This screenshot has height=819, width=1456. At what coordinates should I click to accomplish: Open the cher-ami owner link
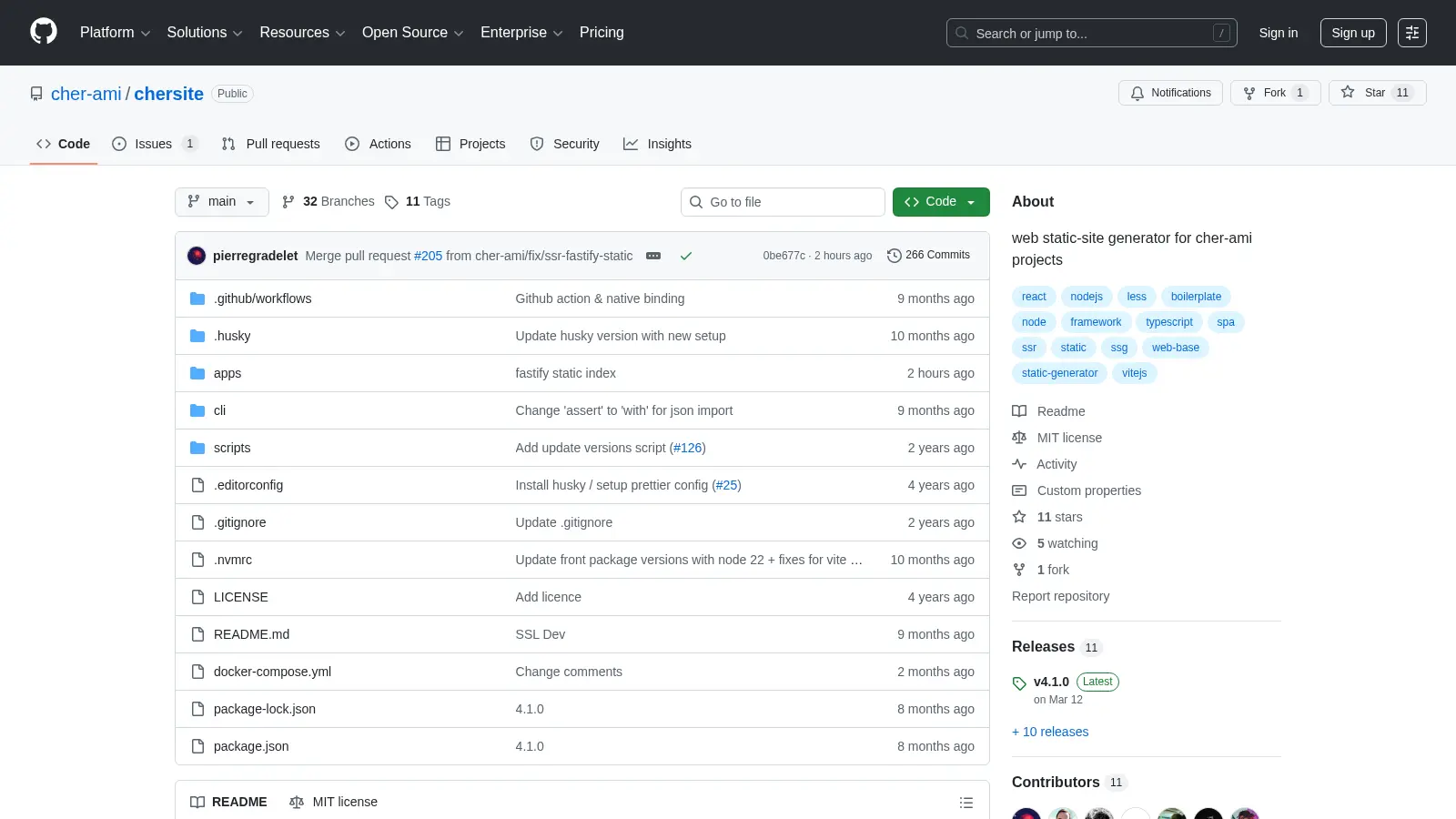tap(86, 94)
